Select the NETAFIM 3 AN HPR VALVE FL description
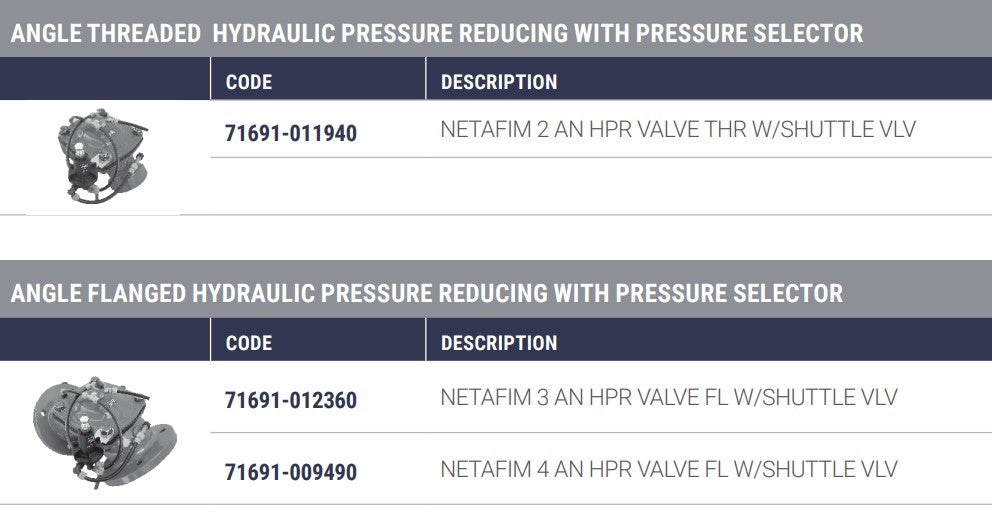The width and height of the screenshot is (992, 516). [668, 398]
